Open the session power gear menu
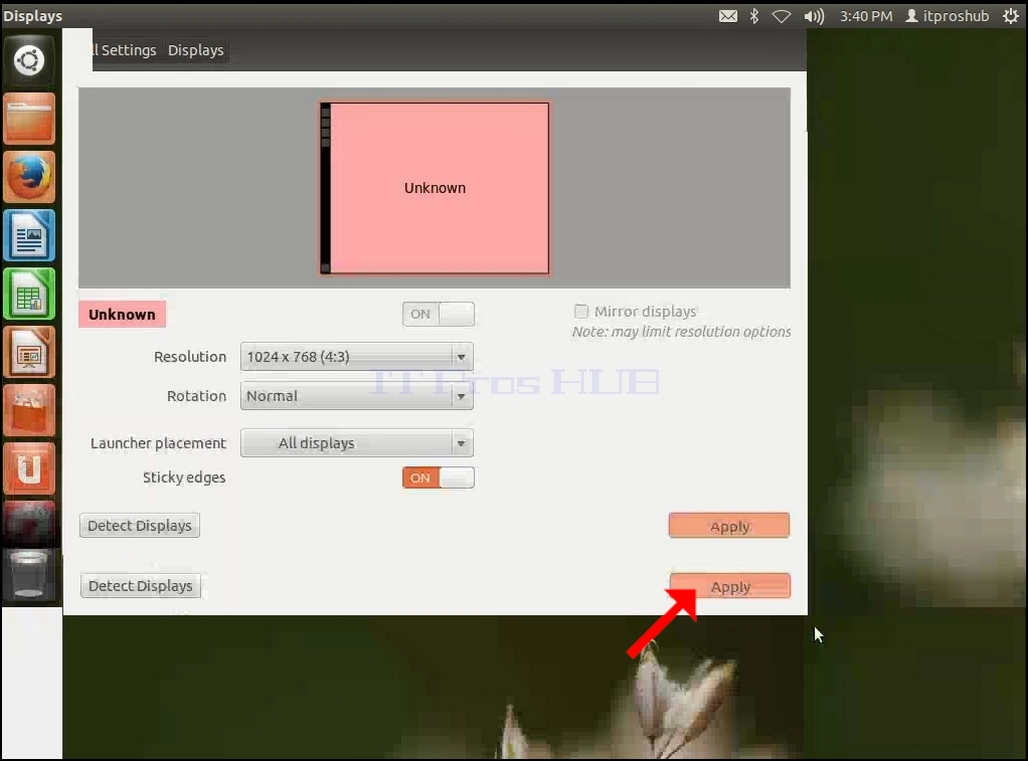Viewport: 1028px width, 761px height. pyautogui.click(x=1010, y=16)
